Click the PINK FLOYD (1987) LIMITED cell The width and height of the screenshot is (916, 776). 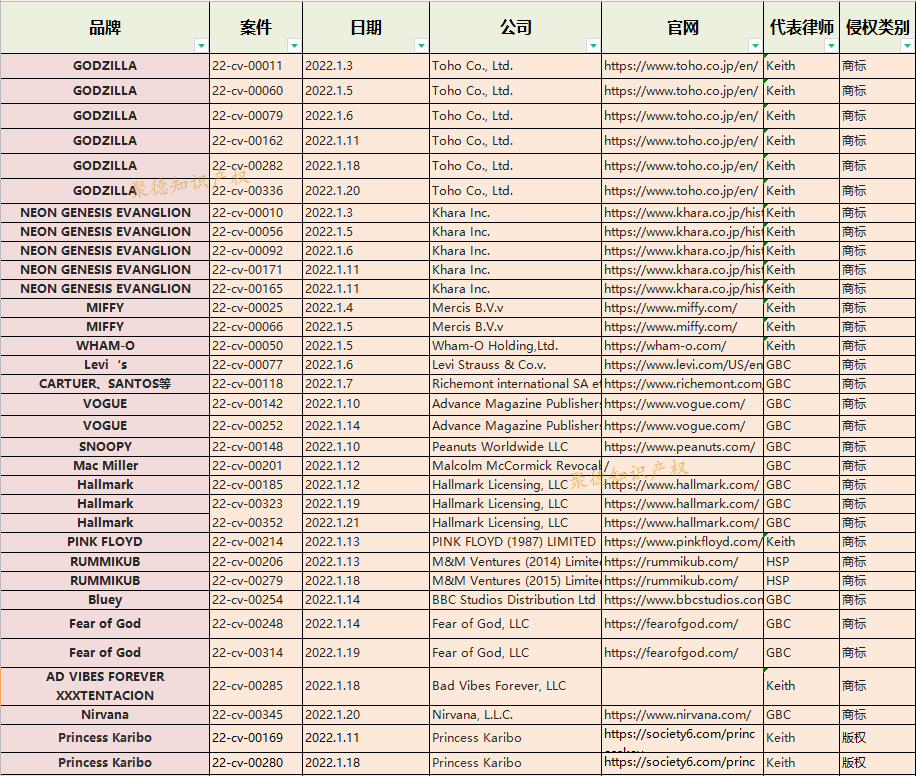tap(515, 542)
